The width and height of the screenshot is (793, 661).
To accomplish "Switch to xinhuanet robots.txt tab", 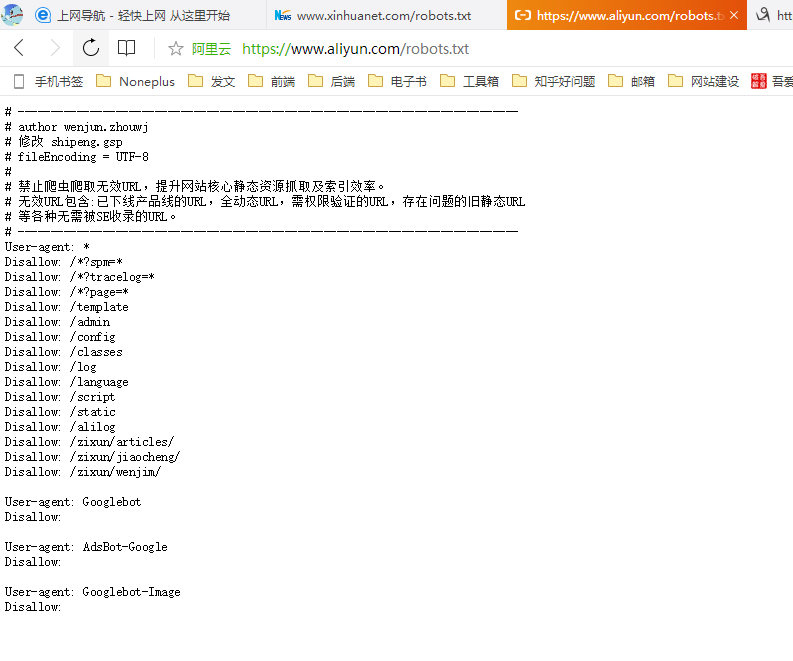I will coord(387,15).
